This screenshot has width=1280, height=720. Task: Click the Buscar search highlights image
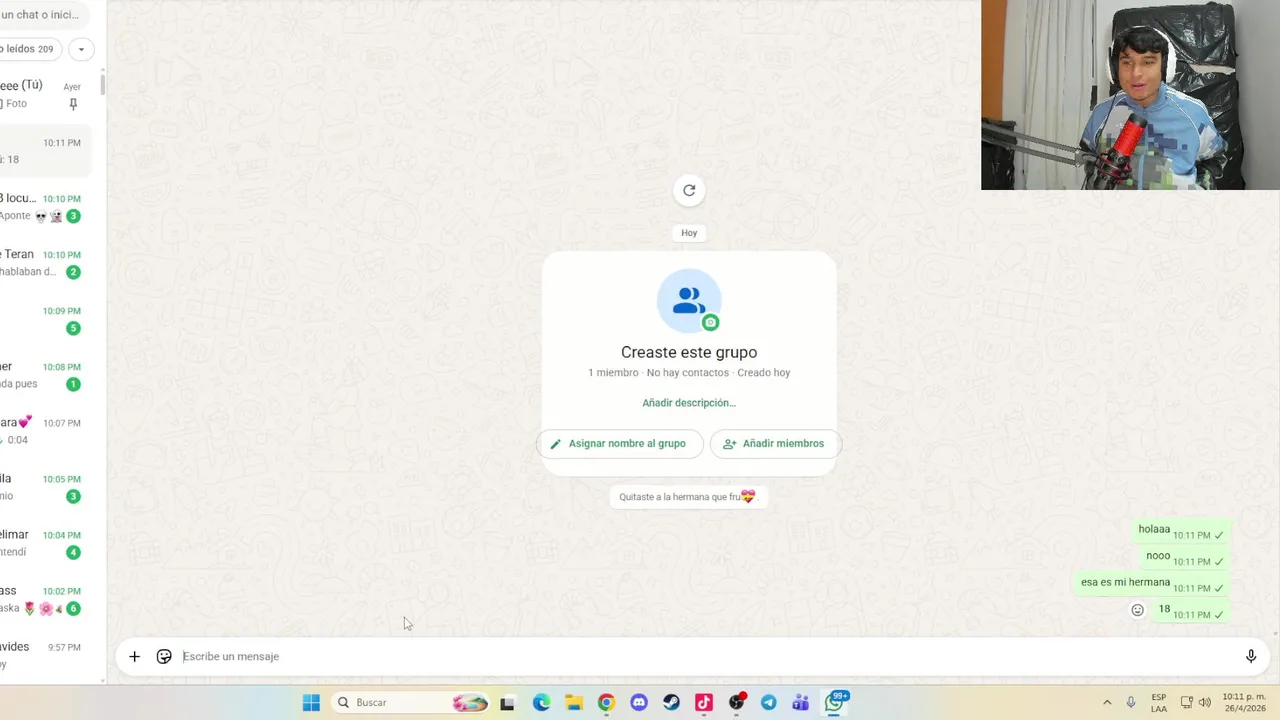click(x=470, y=703)
